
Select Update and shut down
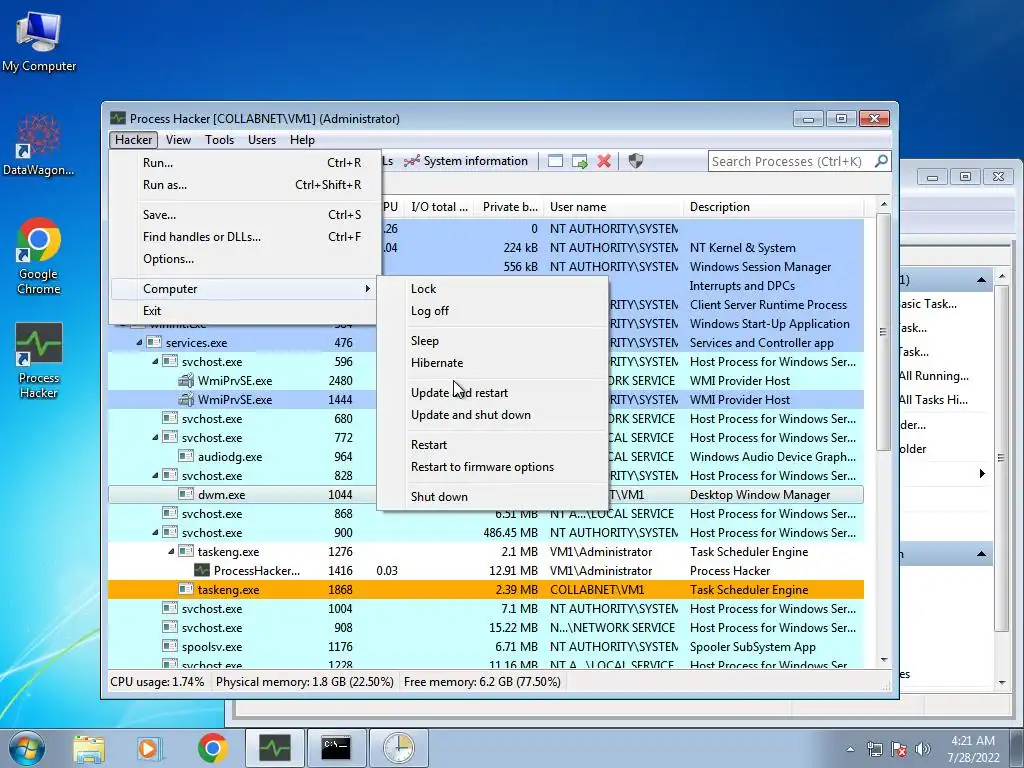[x=493, y=415]
